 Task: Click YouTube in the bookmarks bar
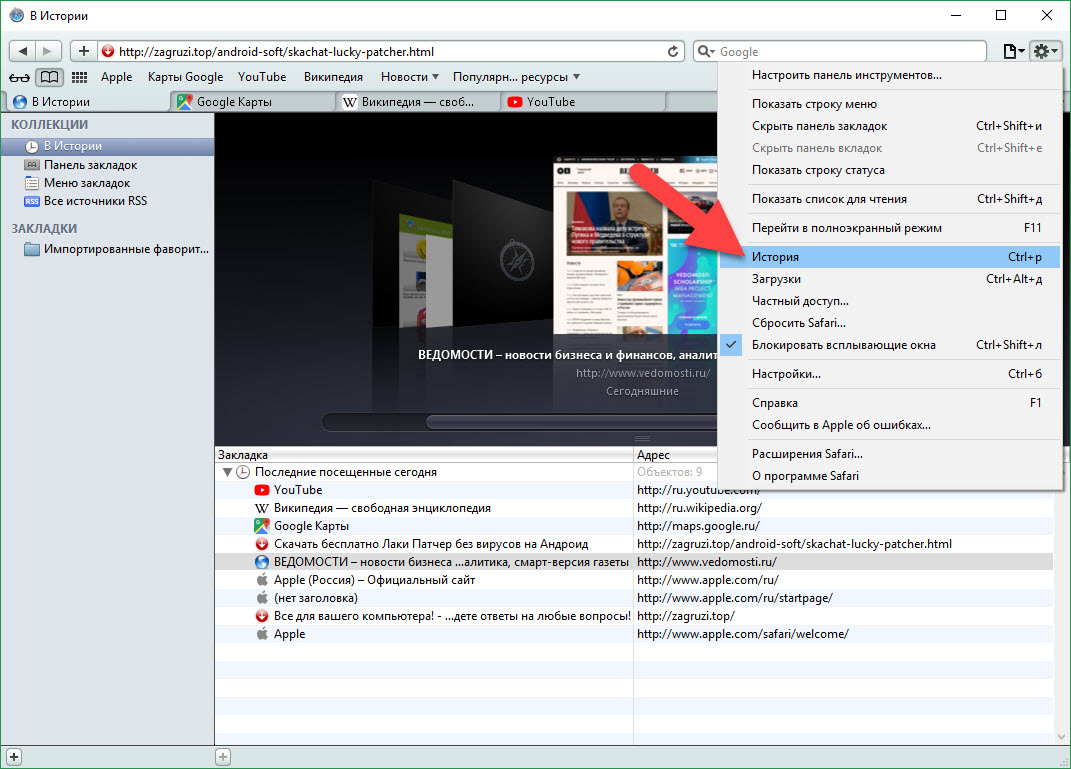point(262,77)
